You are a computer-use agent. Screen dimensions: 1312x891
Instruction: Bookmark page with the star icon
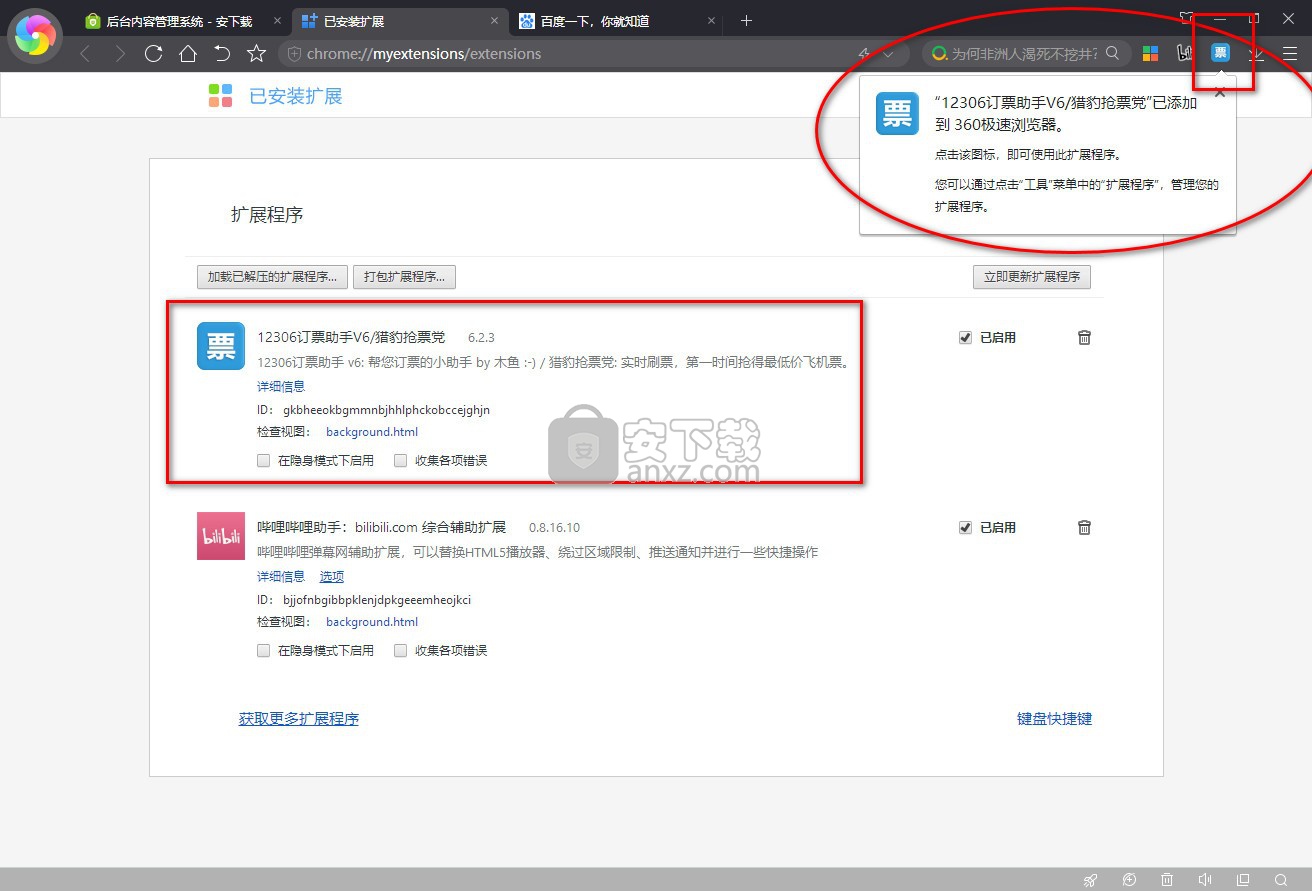pyautogui.click(x=257, y=54)
